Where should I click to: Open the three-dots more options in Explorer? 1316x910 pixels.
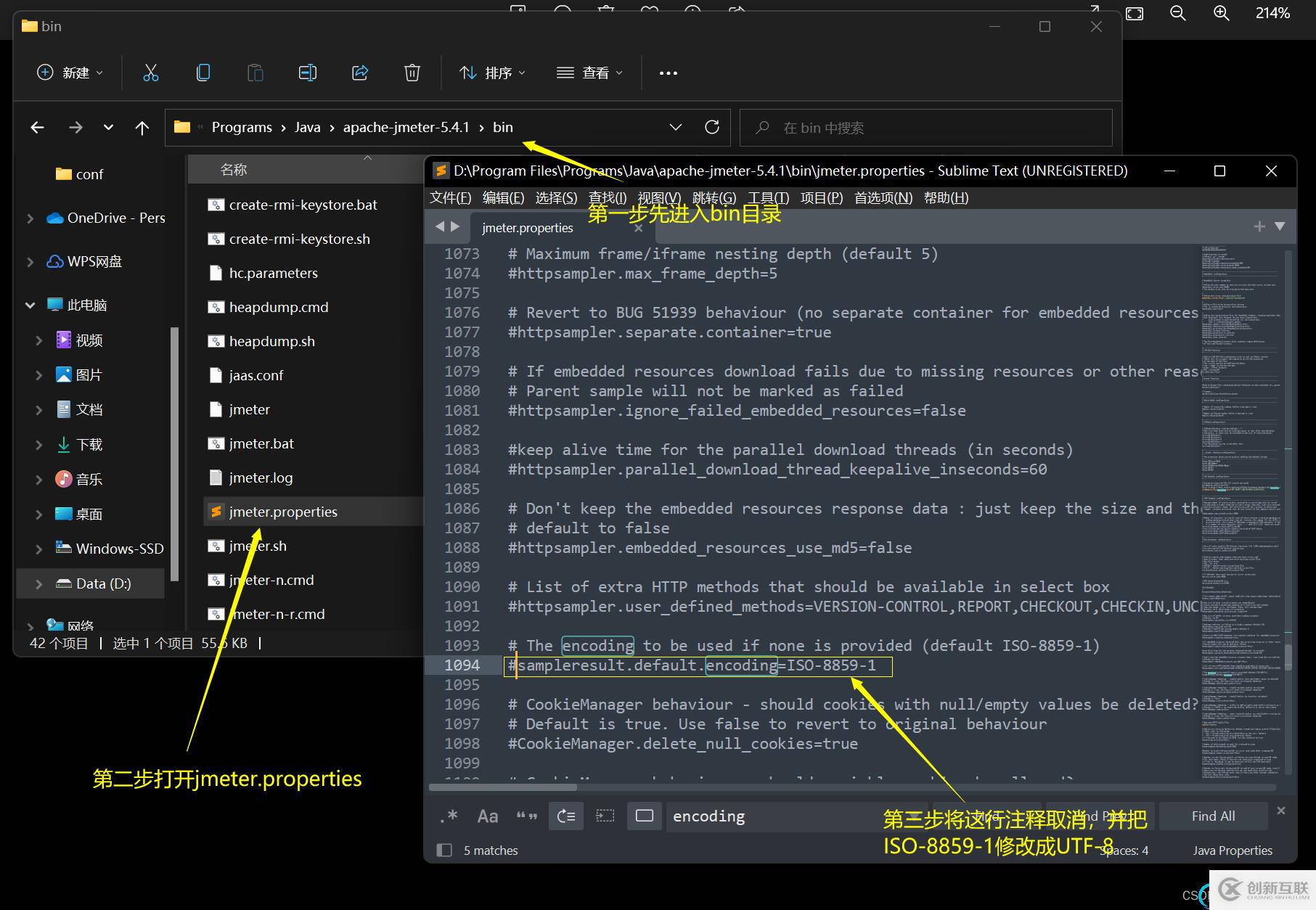coord(668,73)
